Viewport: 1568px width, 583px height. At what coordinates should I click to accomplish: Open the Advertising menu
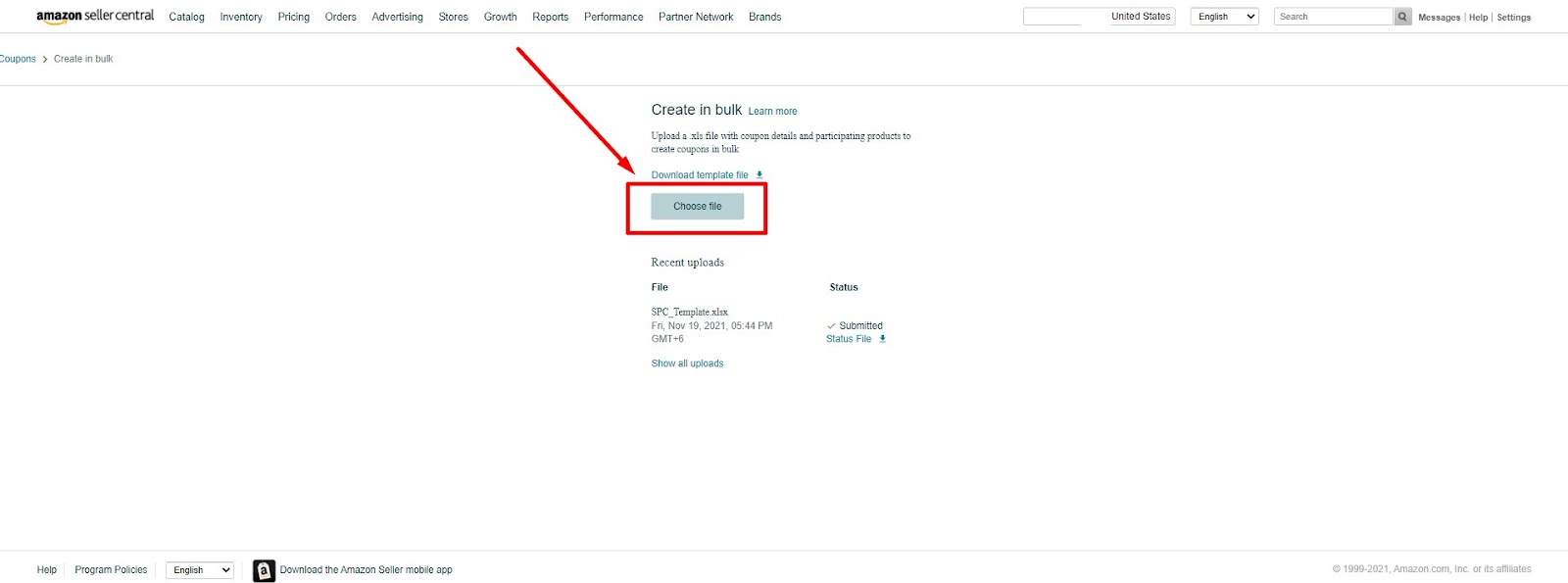397,17
